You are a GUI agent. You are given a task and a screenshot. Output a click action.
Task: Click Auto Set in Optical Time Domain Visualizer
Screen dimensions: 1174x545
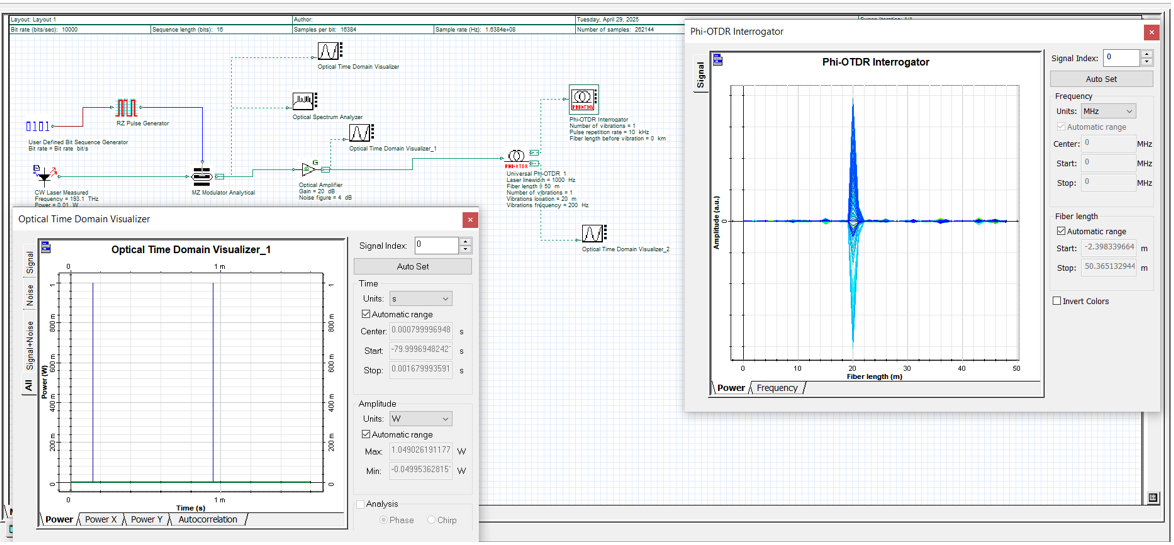coord(412,267)
